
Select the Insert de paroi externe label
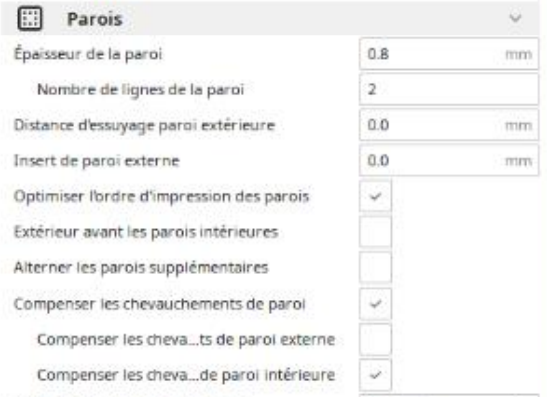click(x=97, y=161)
